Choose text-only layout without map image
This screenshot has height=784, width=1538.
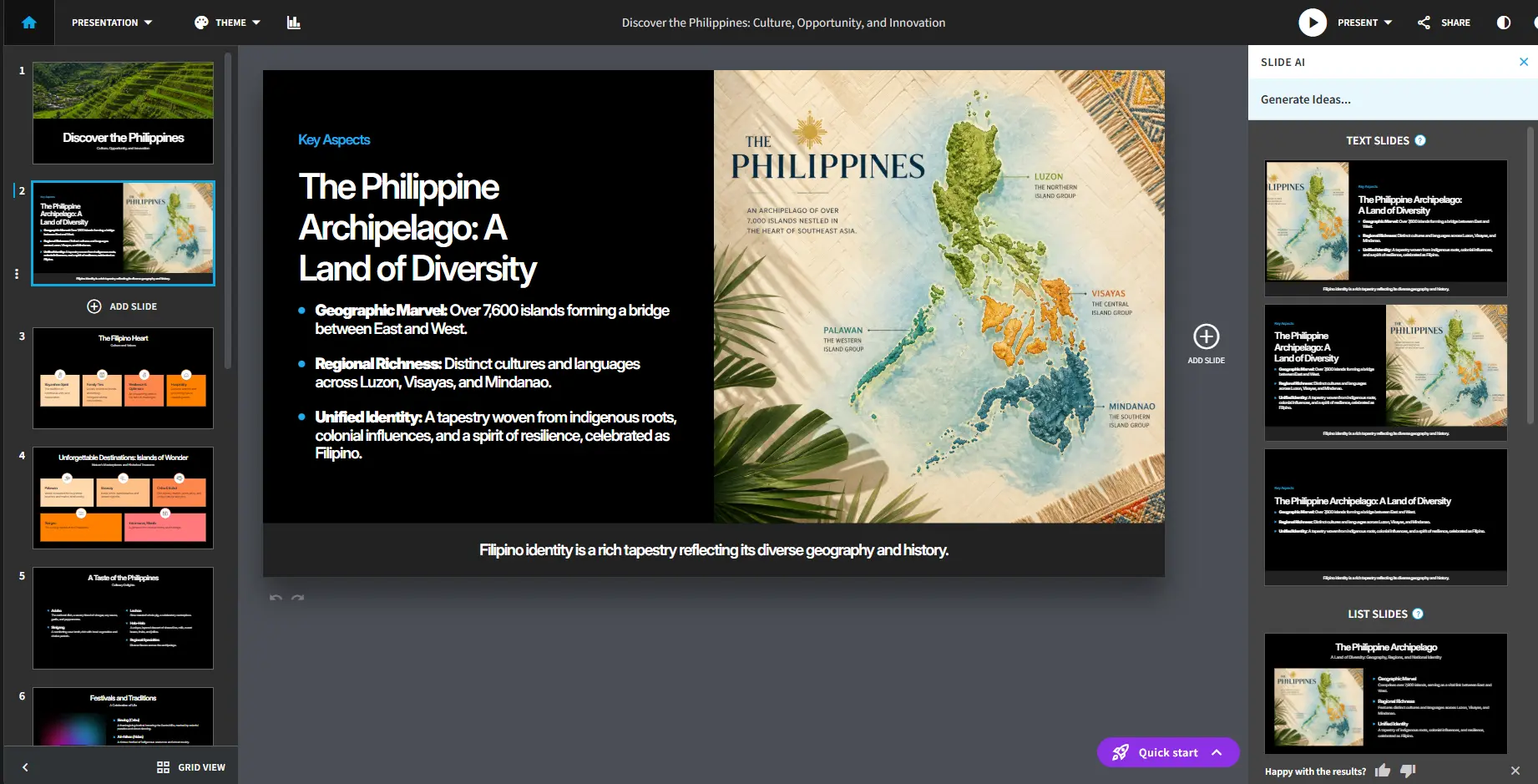1386,517
